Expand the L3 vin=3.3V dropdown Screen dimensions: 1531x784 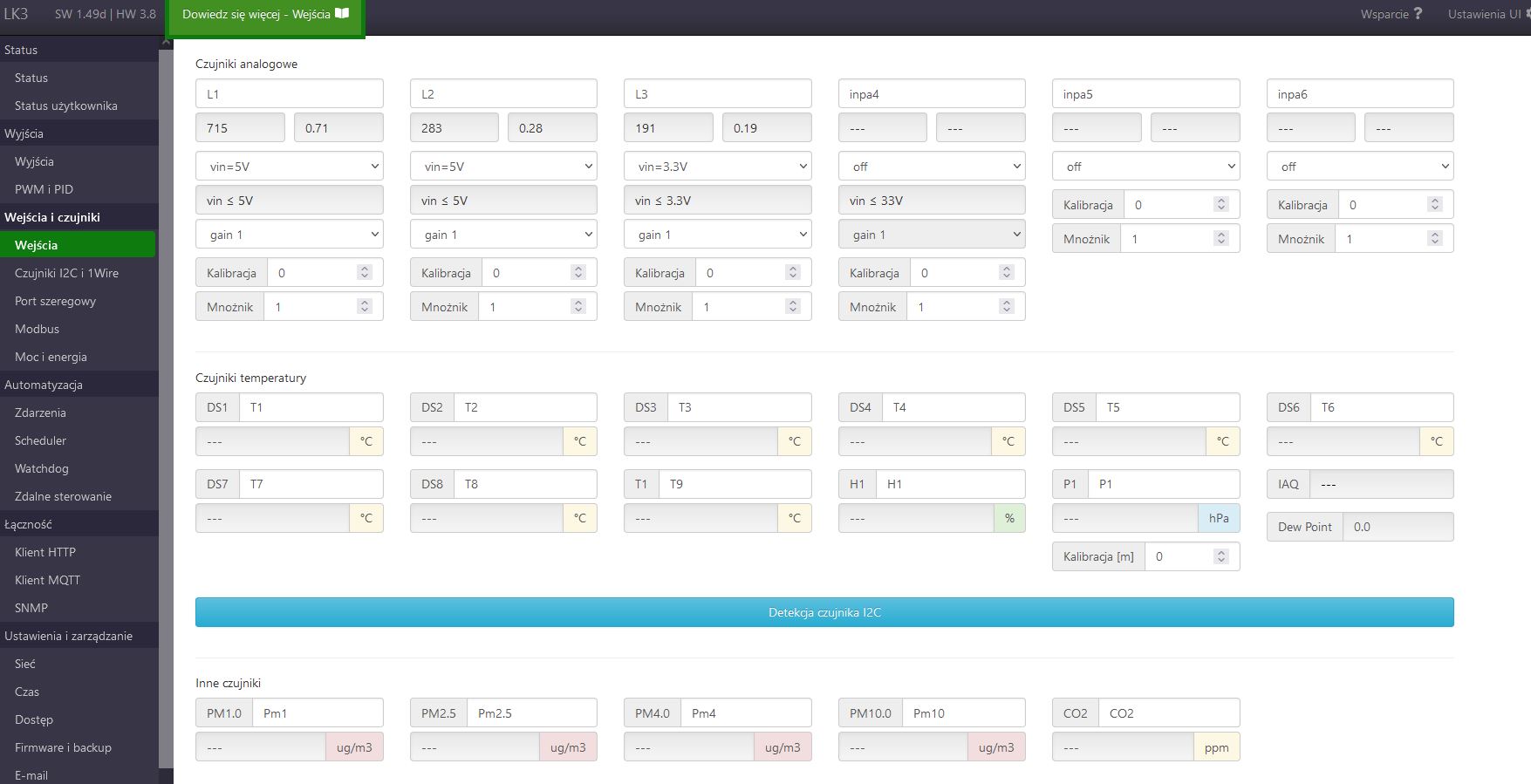pyautogui.click(x=717, y=167)
